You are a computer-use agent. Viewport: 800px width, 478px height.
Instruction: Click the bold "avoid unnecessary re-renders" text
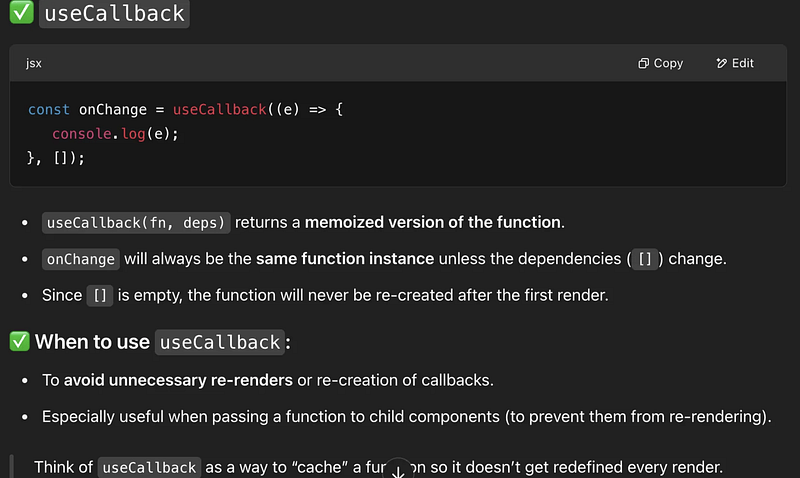178,380
